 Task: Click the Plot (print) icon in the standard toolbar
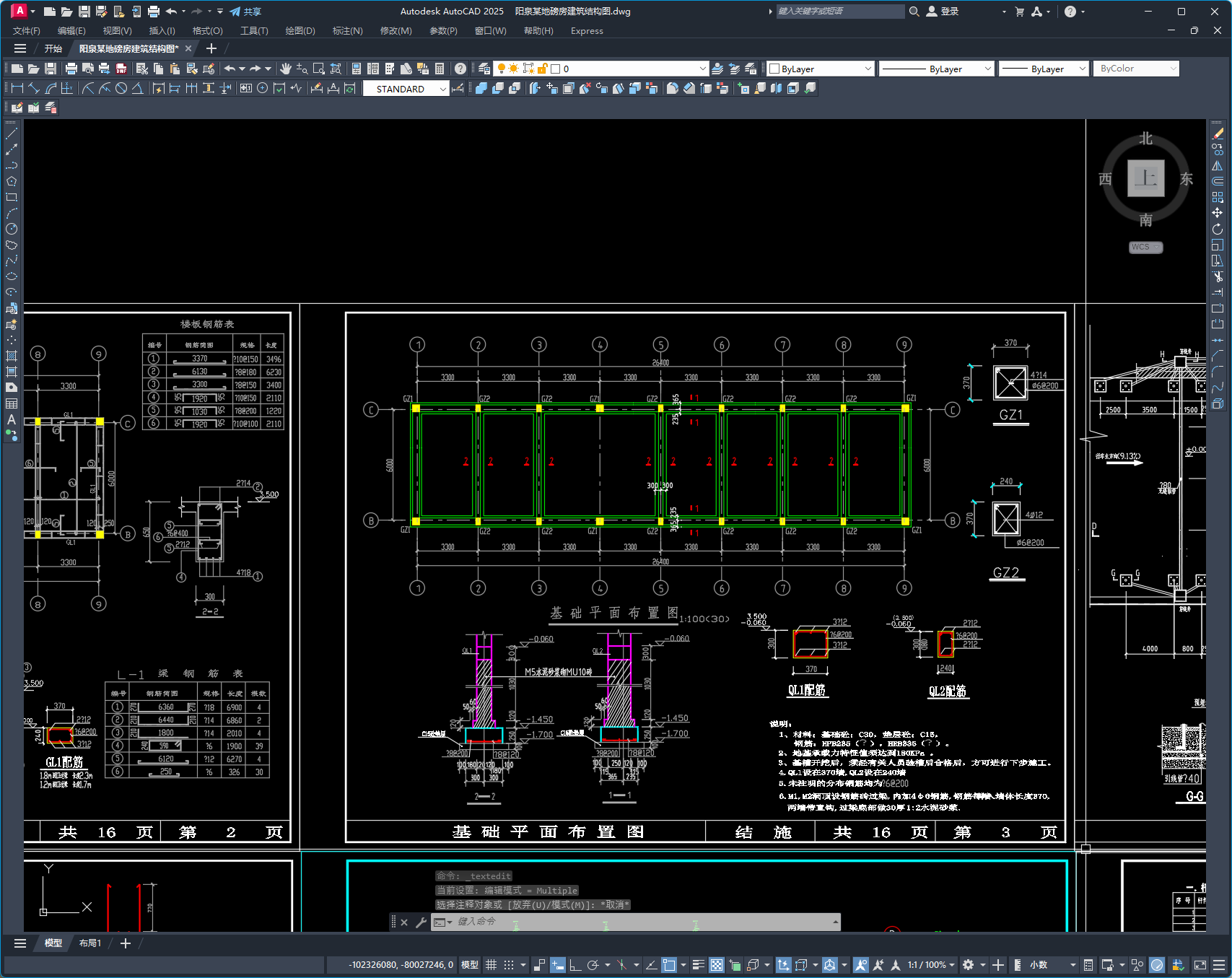(71, 69)
